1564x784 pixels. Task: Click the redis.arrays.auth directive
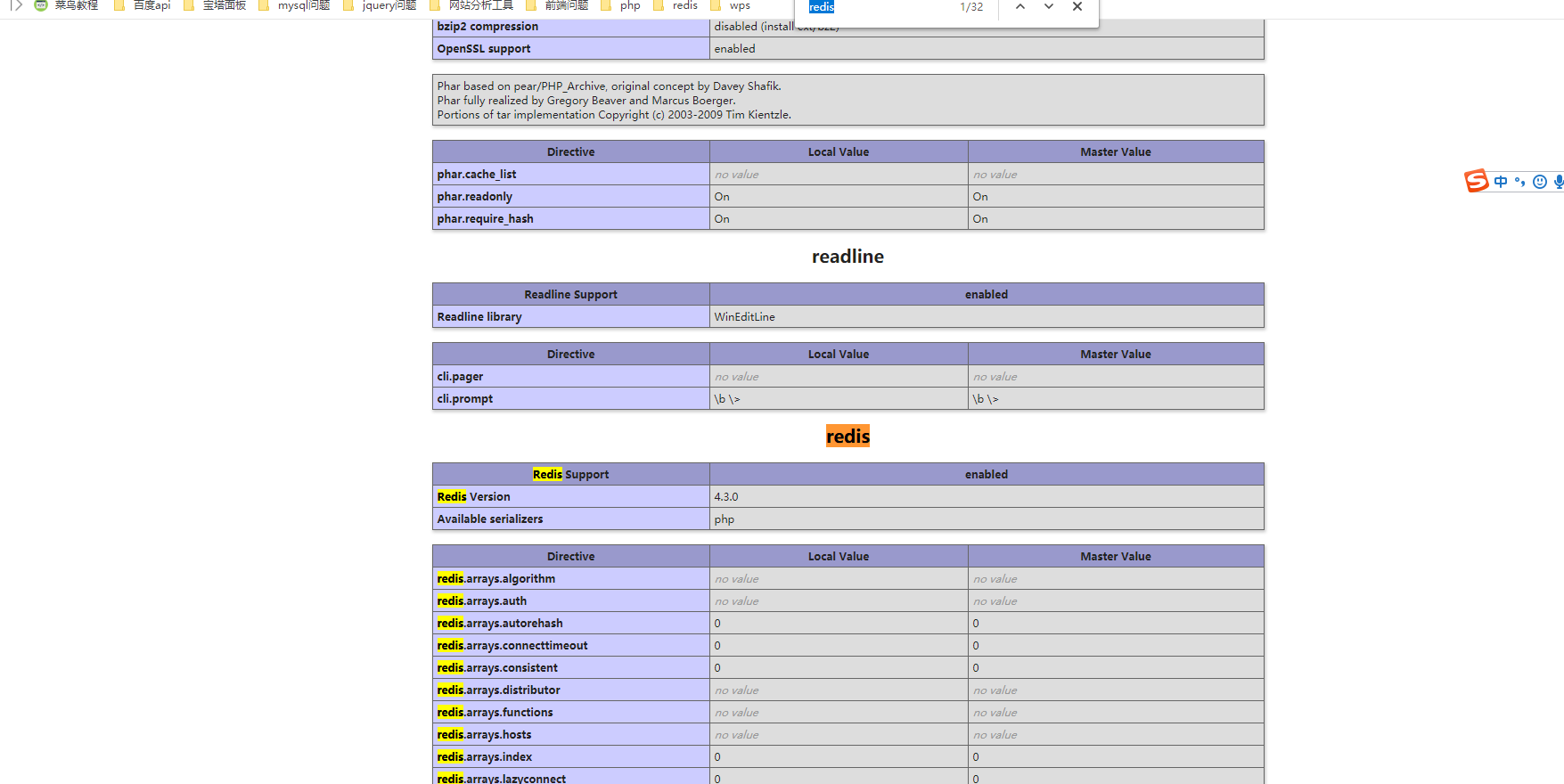pos(482,601)
